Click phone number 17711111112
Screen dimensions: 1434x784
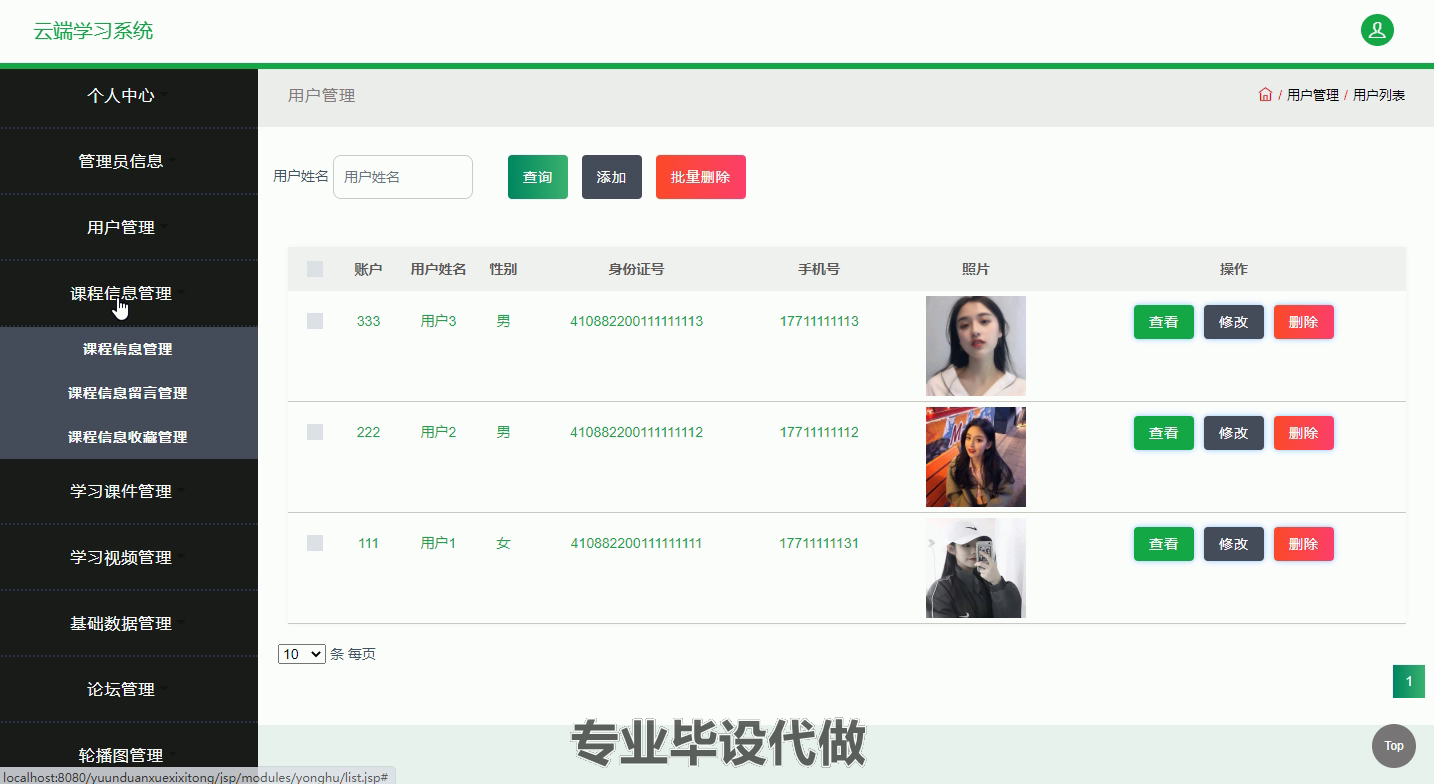pos(819,432)
